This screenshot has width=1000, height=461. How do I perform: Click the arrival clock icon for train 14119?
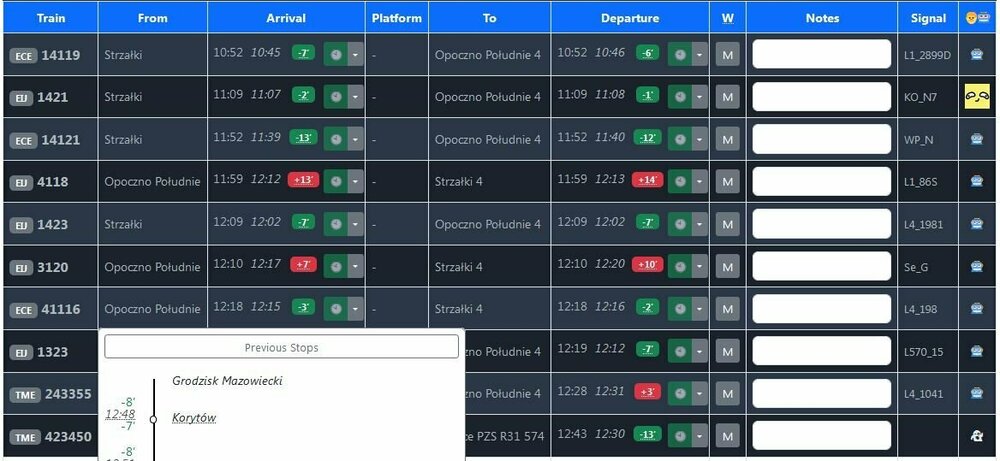tap(336, 54)
